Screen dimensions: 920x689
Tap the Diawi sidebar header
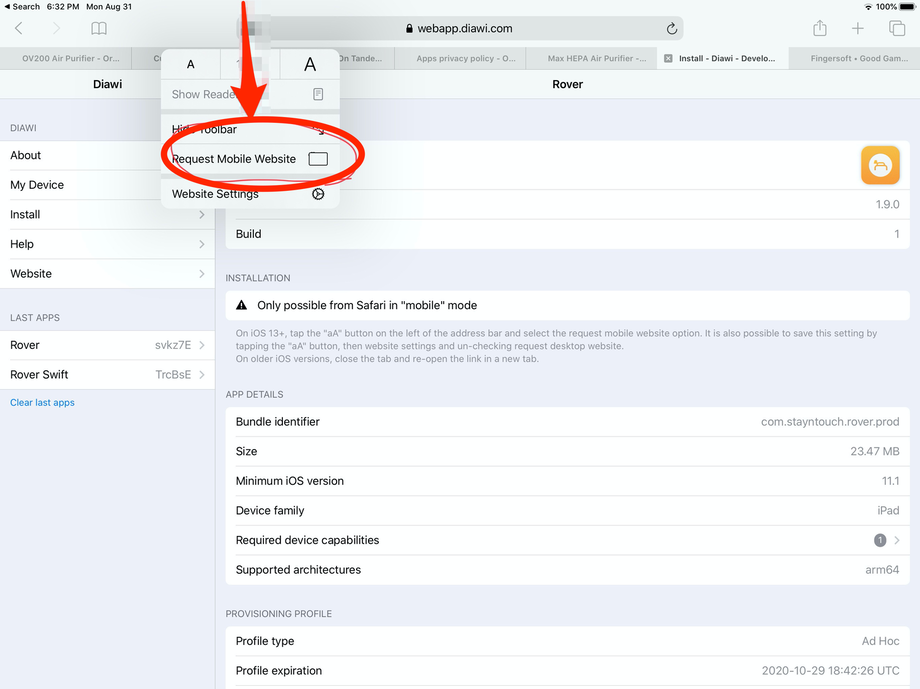pyautogui.click(x=107, y=84)
